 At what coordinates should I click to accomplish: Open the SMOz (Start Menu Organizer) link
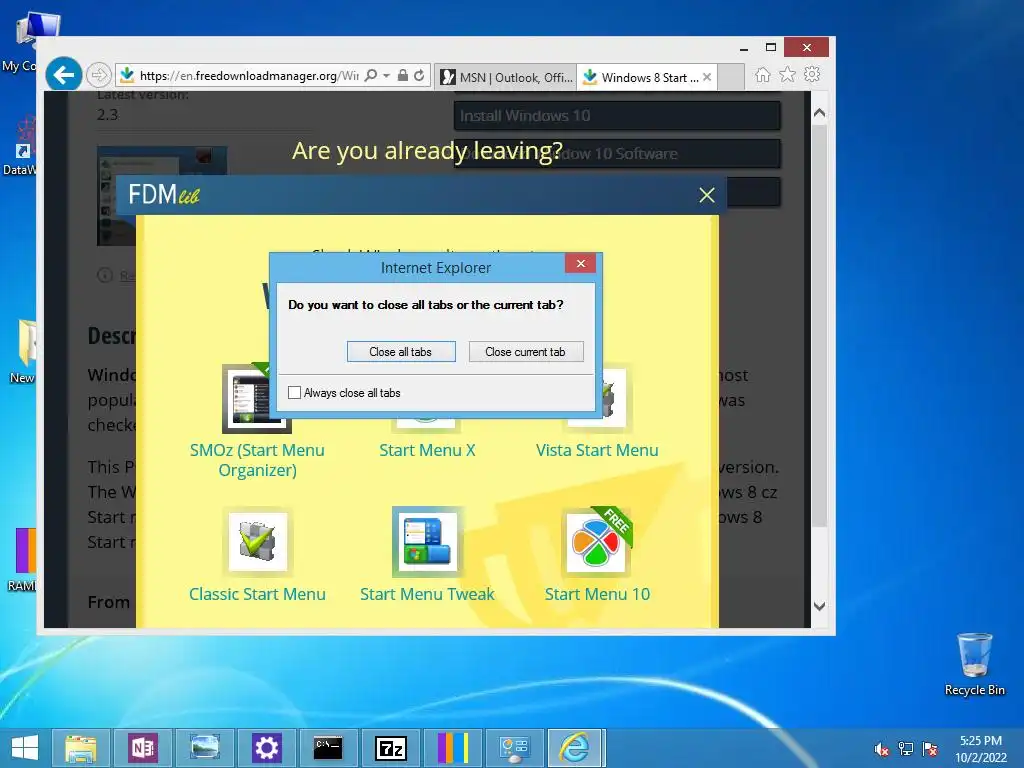tap(257, 460)
